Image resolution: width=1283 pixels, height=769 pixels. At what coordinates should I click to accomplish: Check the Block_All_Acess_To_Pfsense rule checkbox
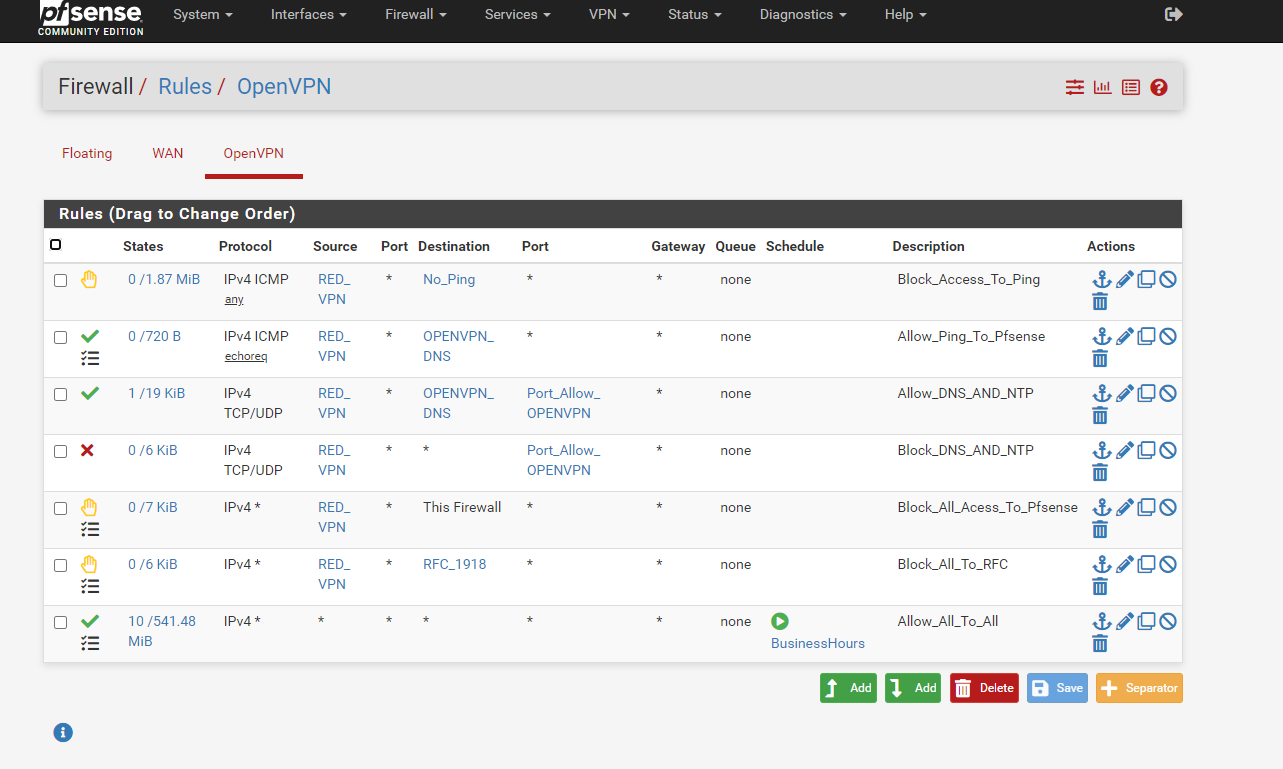[60, 508]
